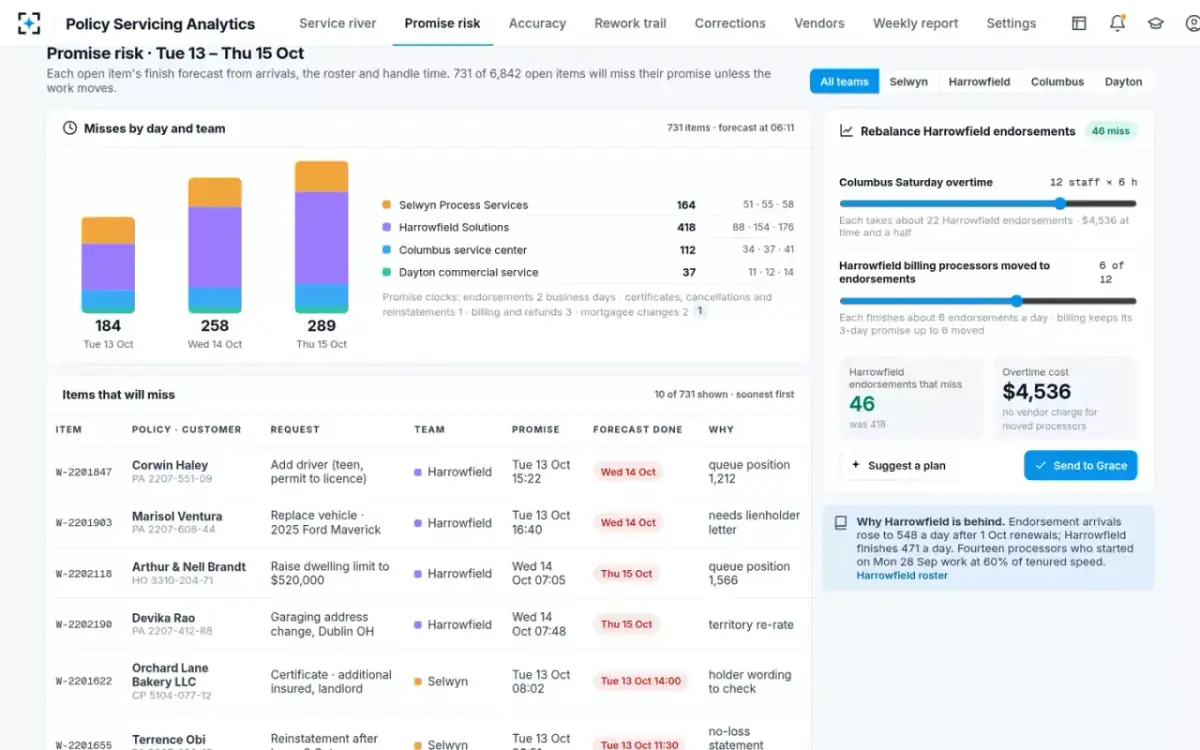Filter by the Dayton team
This screenshot has height=750, width=1200.
point(1123,82)
